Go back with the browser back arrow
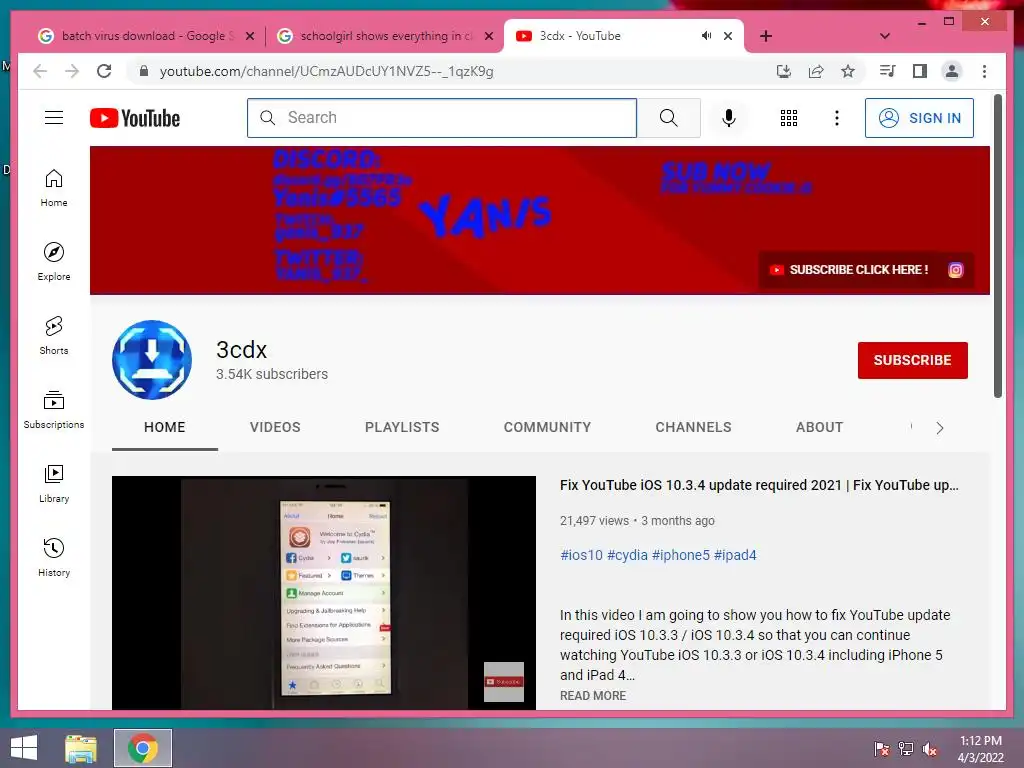The height and width of the screenshot is (768, 1024). tap(40, 71)
